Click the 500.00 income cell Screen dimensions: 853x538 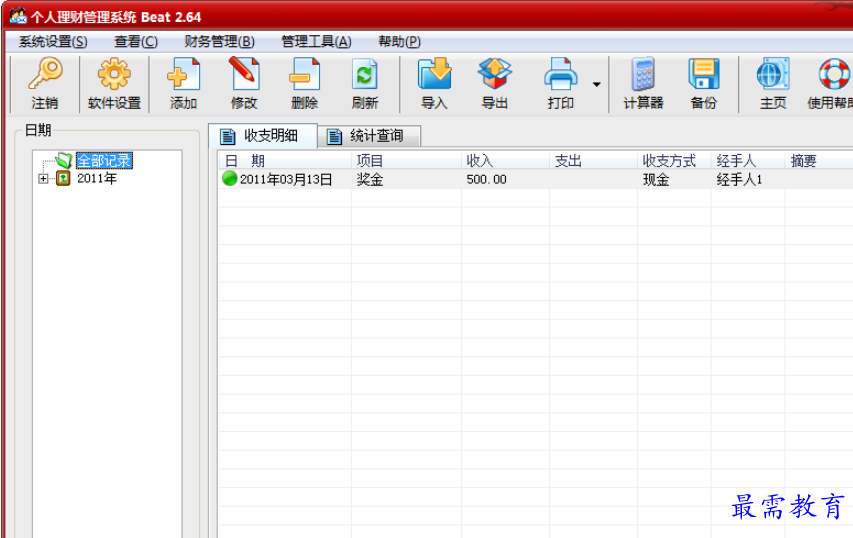[x=486, y=180]
